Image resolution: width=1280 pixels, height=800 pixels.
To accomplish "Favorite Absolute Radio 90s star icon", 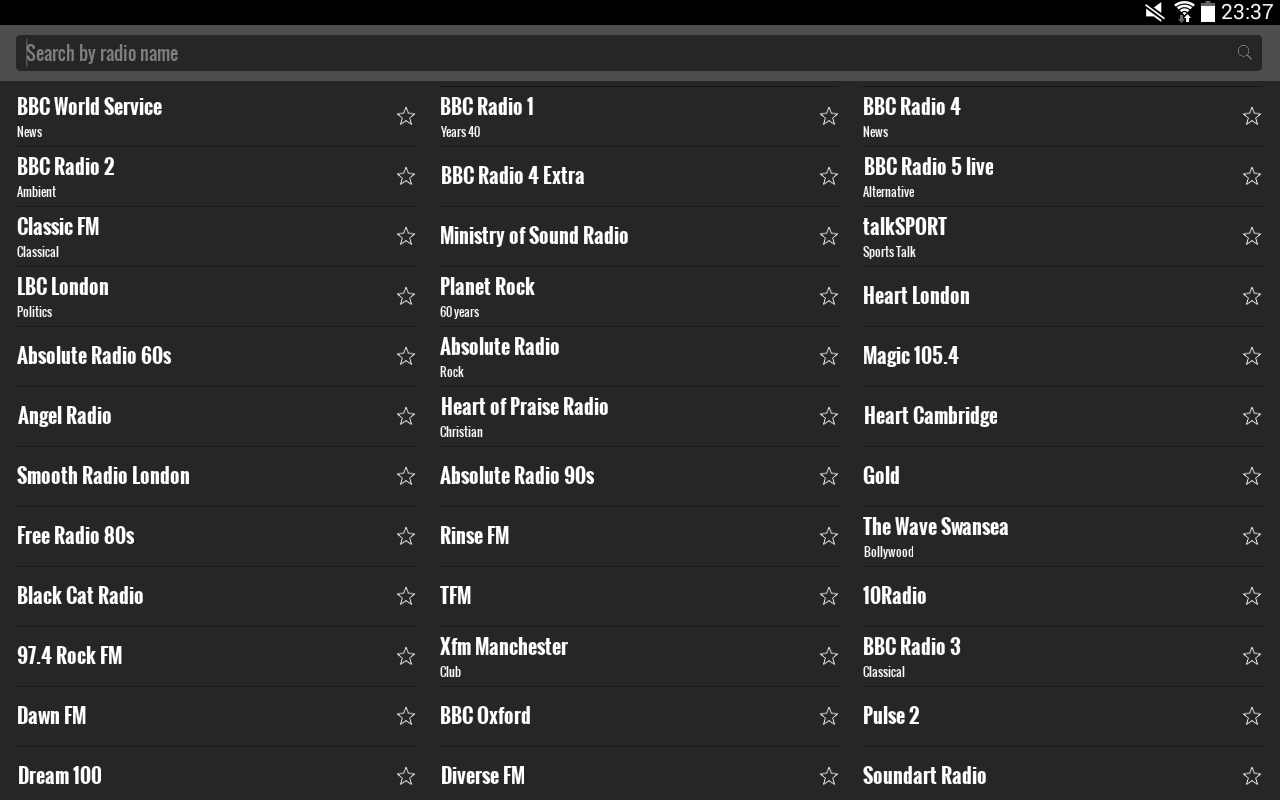I will (829, 476).
